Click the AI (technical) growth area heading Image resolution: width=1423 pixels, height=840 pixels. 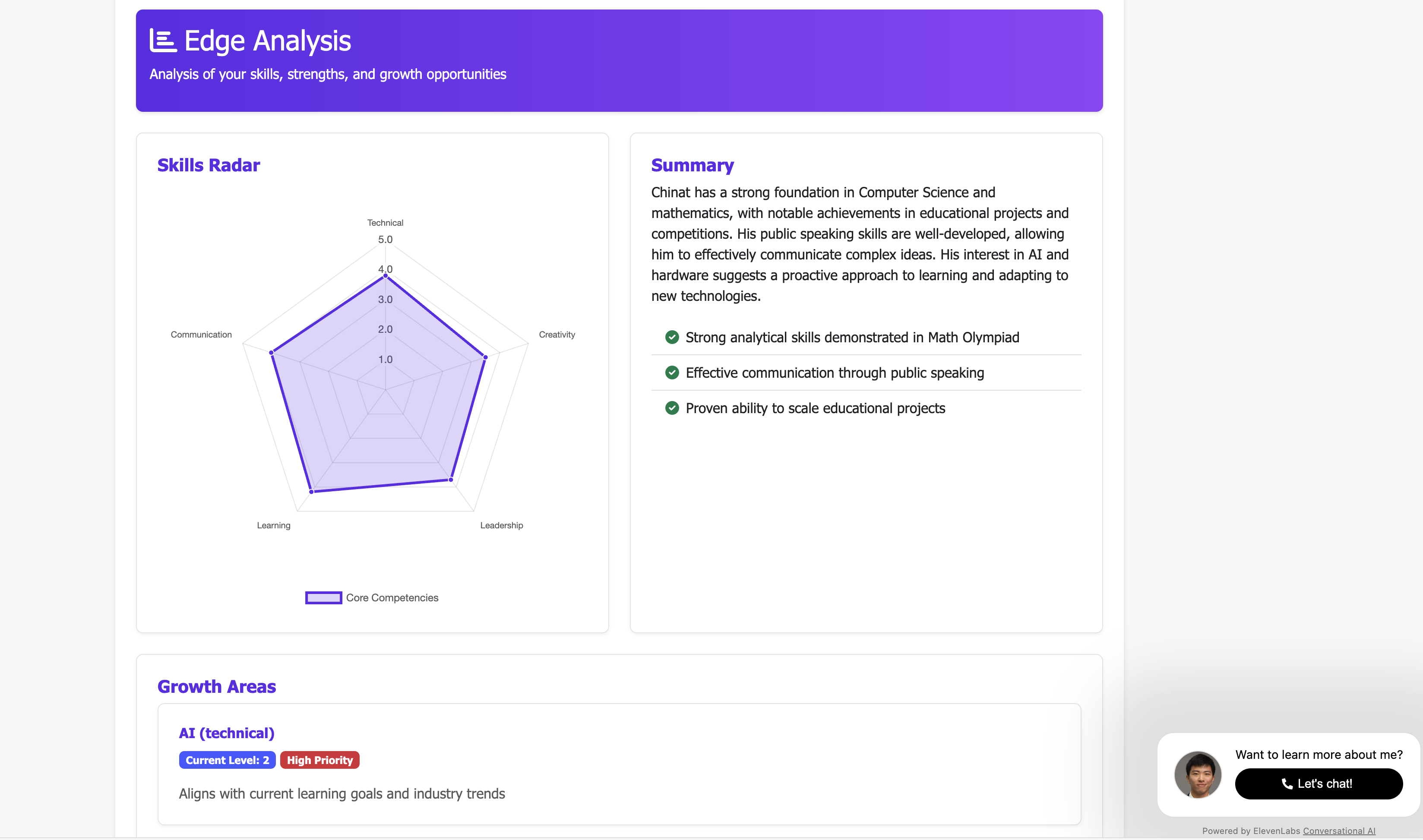coord(226,733)
